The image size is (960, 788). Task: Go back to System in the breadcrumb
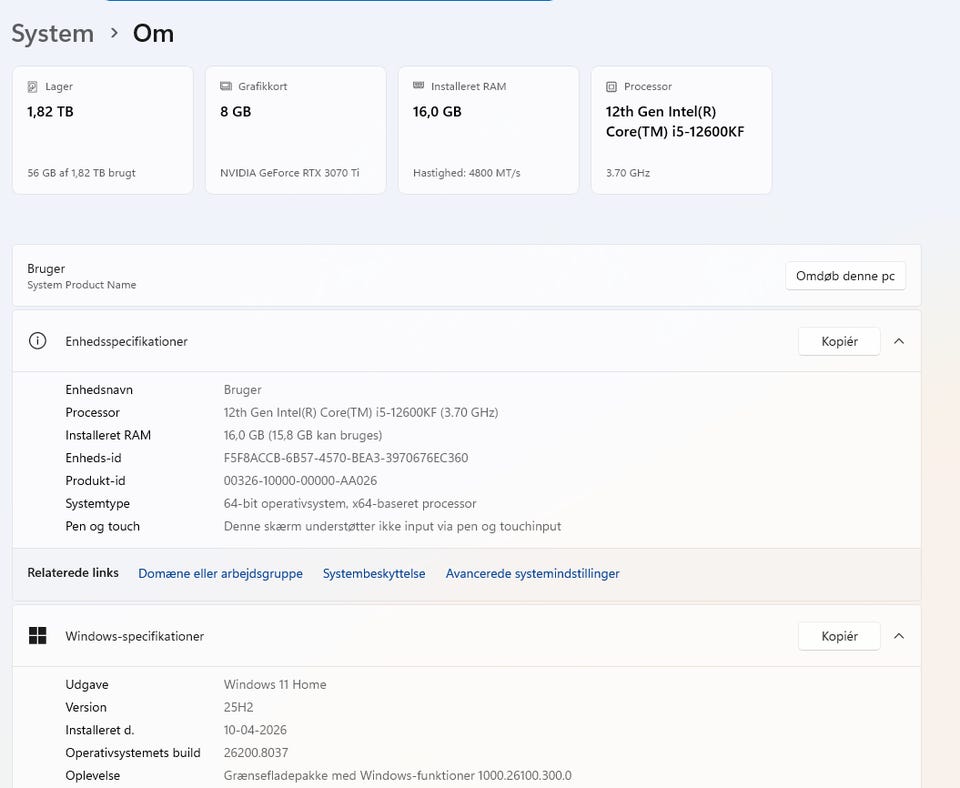(x=52, y=33)
